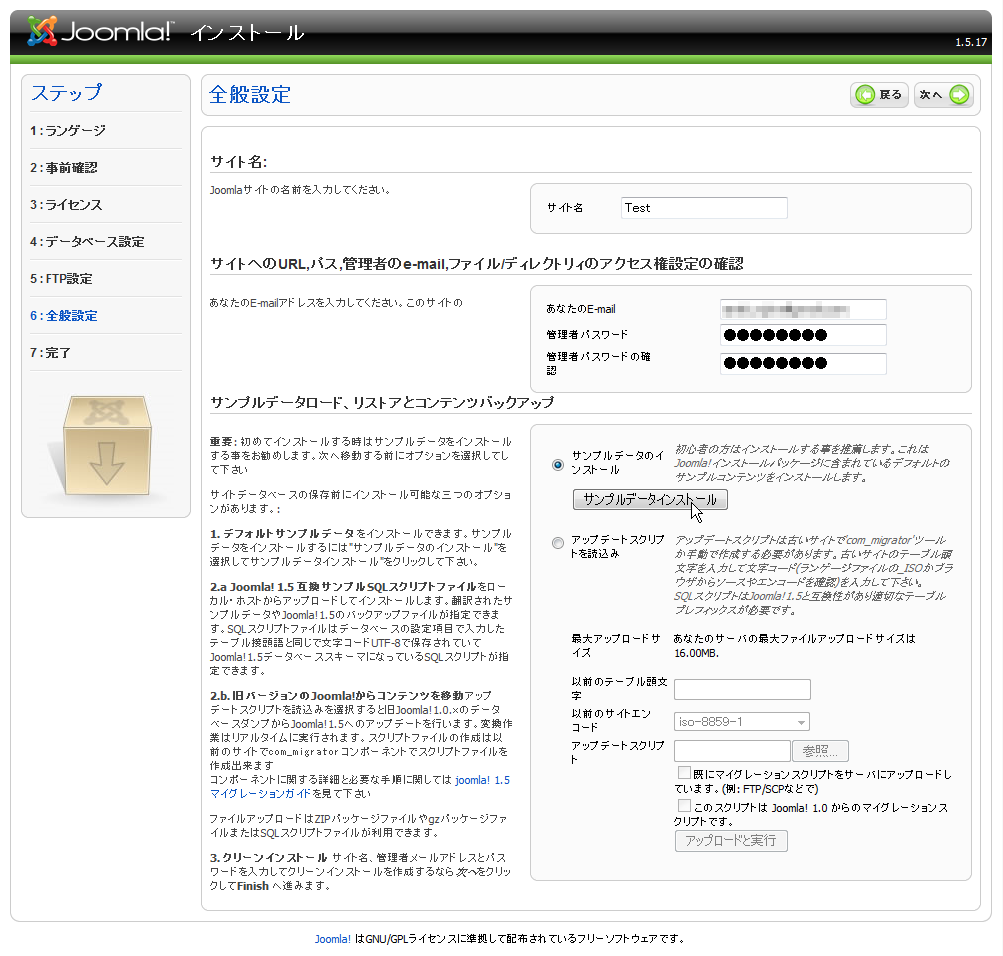
Task: Click the 全般設定 page heading
Action: coord(250,95)
